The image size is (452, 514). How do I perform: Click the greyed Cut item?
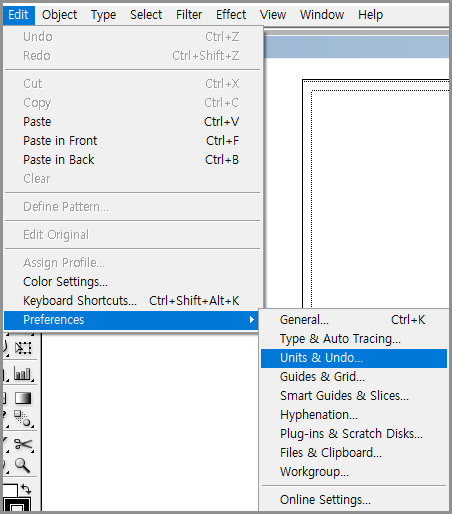(x=131, y=84)
